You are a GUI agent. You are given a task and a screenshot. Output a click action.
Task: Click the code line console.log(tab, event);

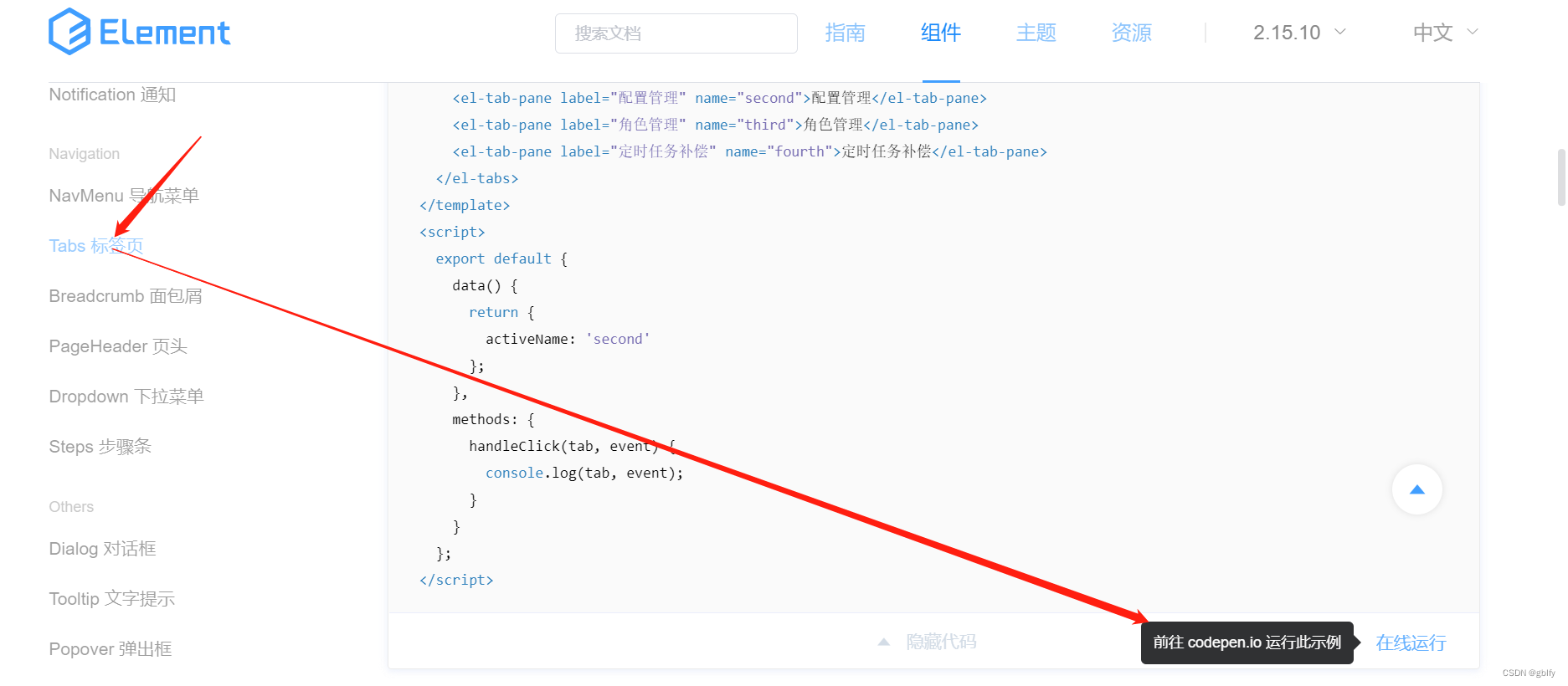584,473
